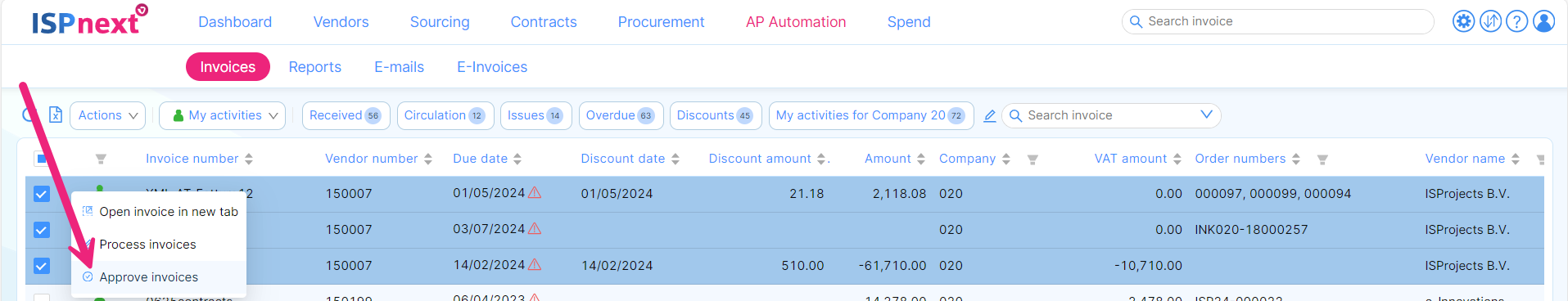Click overdue warning icon beside 01/05/2024
This screenshot has width=1568, height=301.
(535, 193)
